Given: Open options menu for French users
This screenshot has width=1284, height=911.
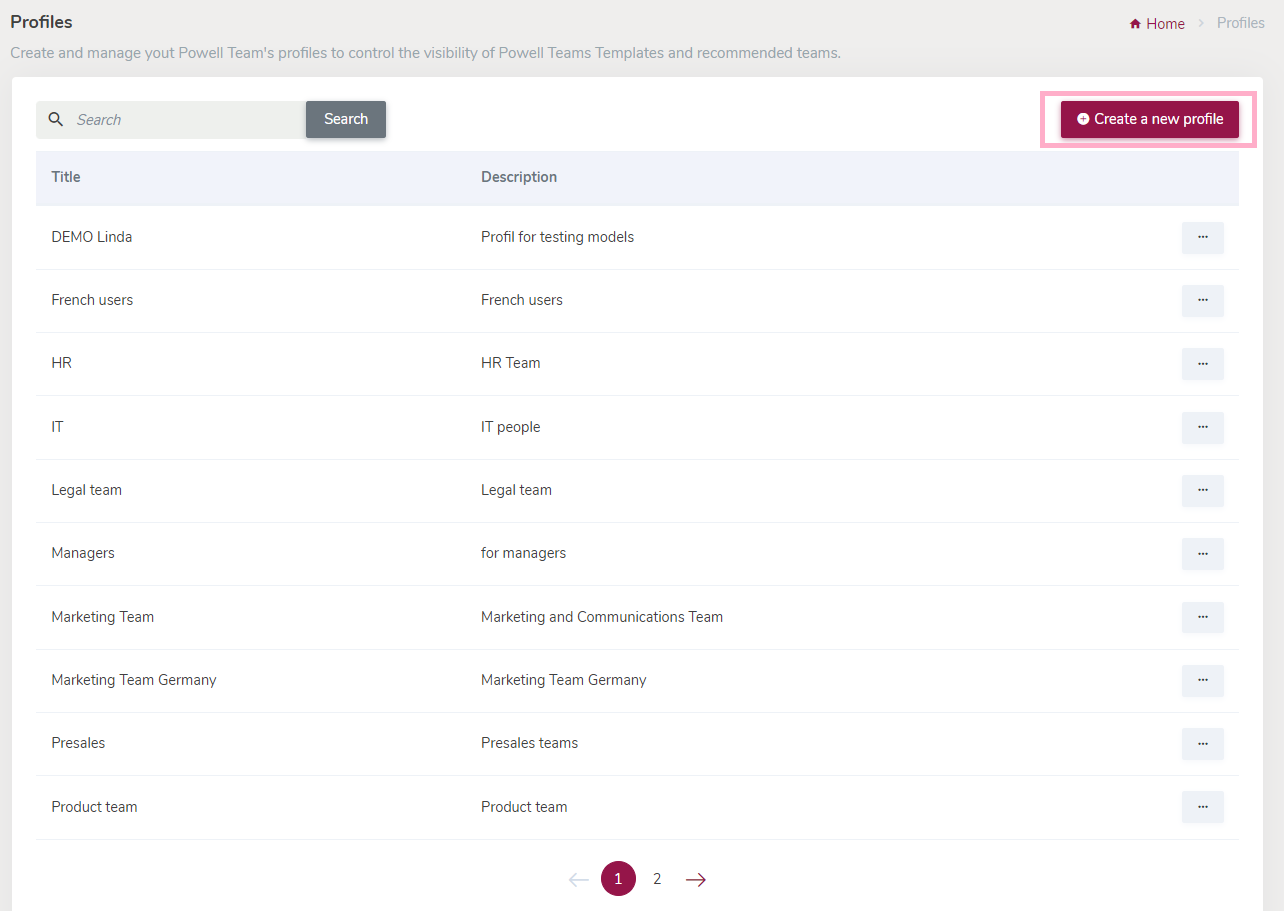Looking at the screenshot, I should 1203,300.
